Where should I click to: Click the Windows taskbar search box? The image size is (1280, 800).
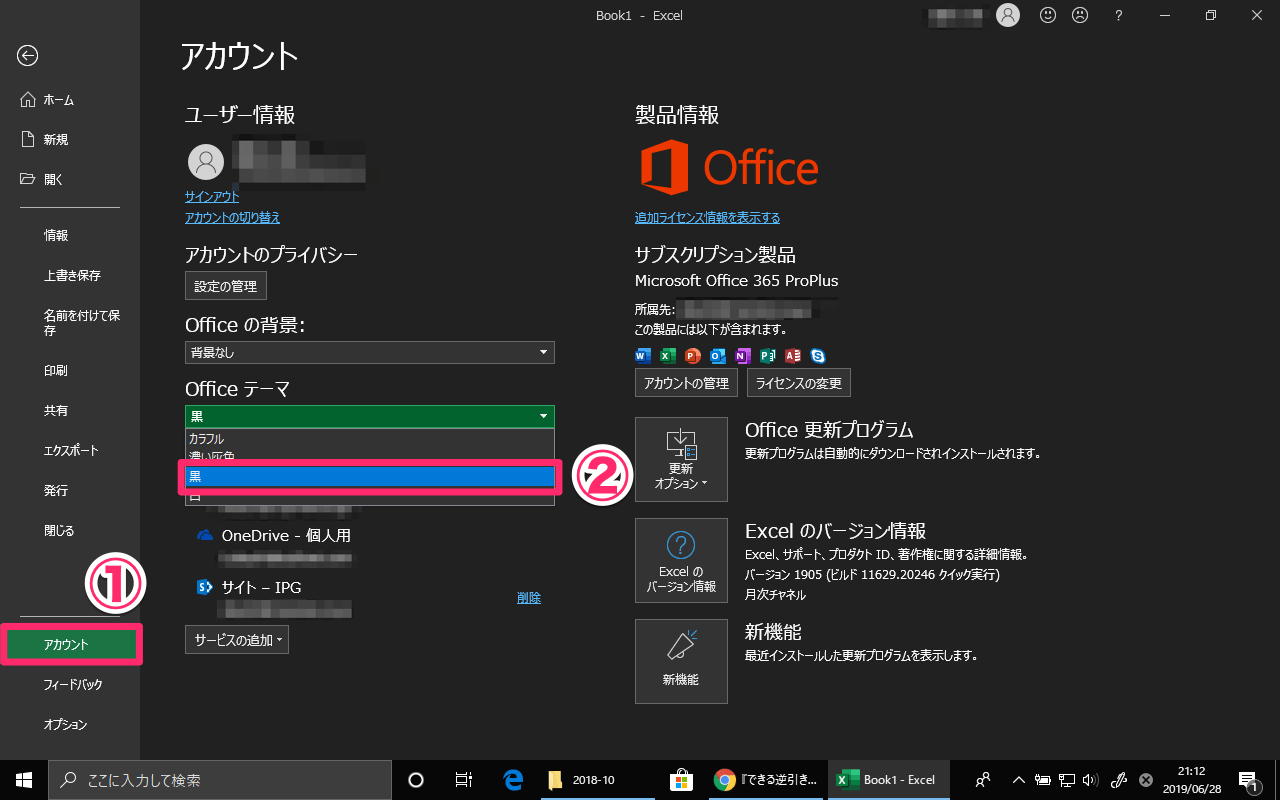220,780
